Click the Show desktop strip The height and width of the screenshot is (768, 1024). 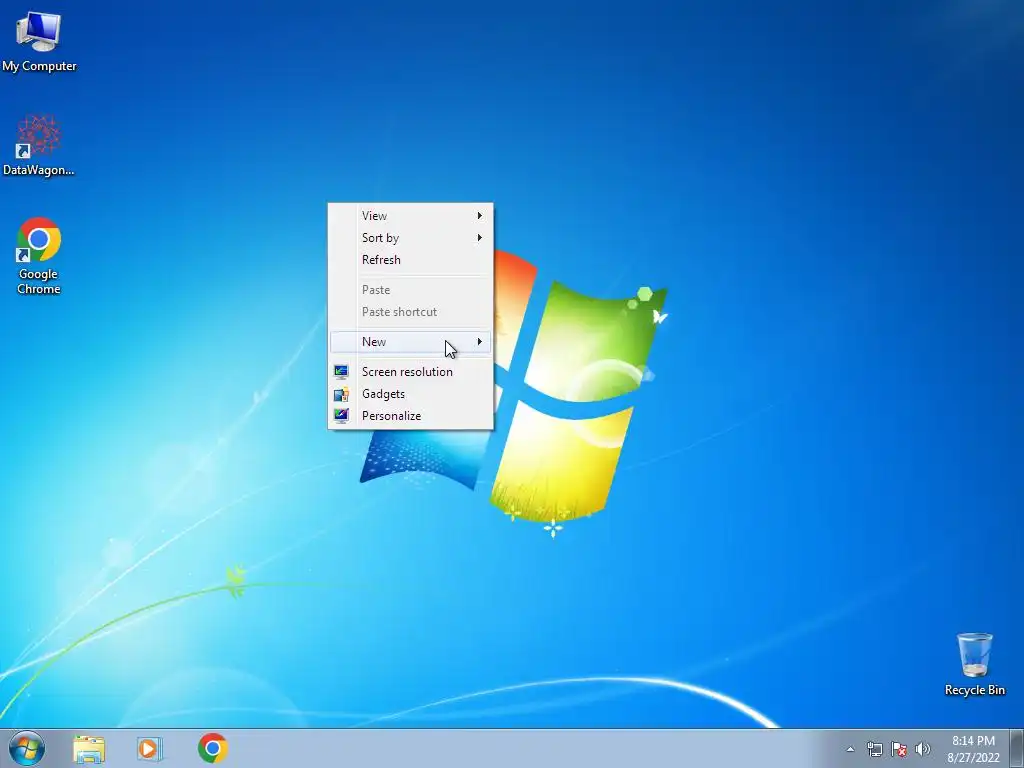[1017, 749]
